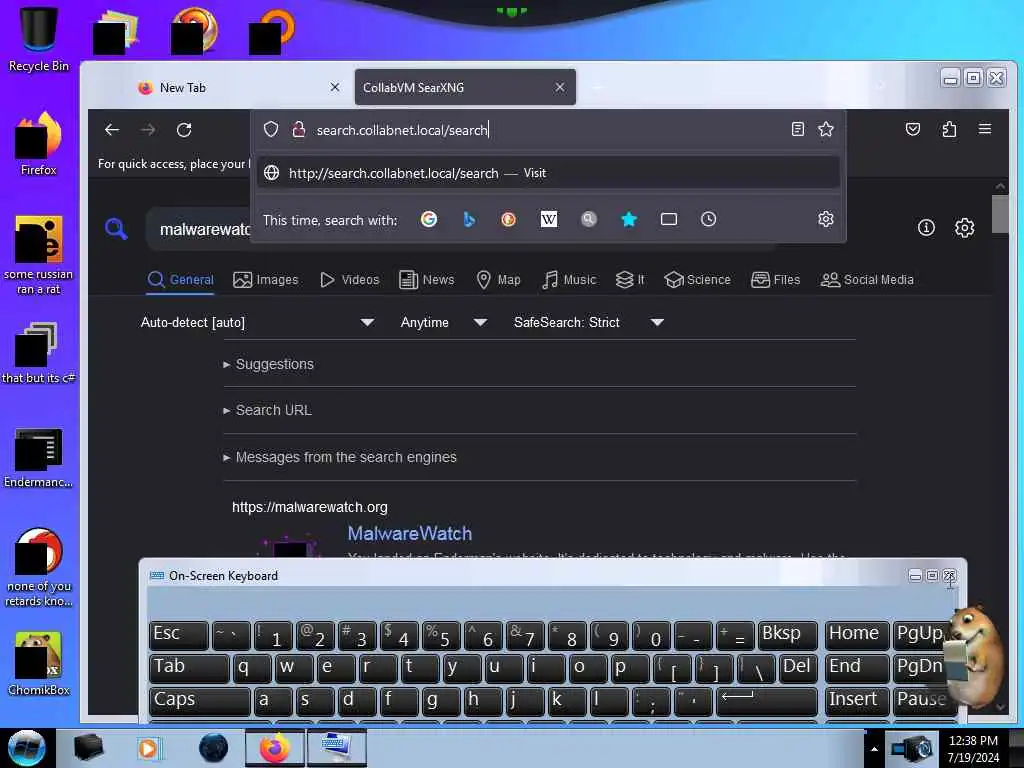Search this time with Wikipedia
1024x768 pixels.
549,219
